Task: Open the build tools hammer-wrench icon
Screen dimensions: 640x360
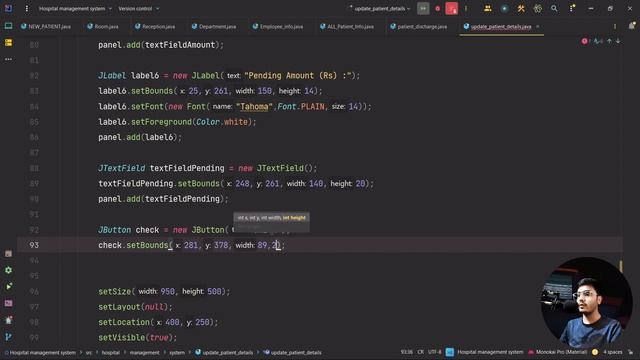Action: (x=521, y=9)
